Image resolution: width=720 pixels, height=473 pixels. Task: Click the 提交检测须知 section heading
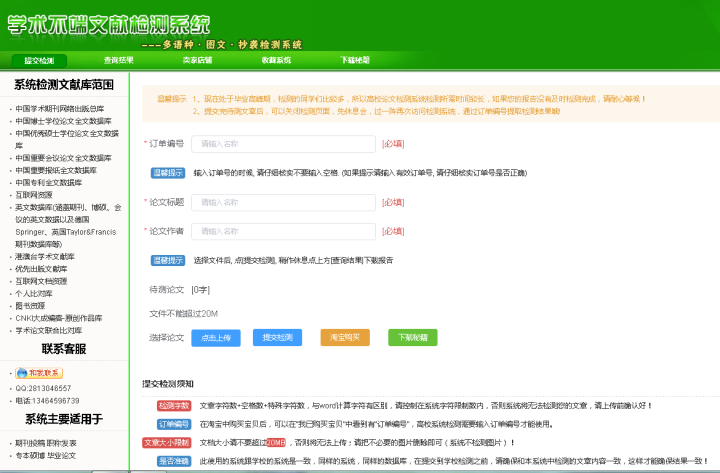(x=168, y=384)
